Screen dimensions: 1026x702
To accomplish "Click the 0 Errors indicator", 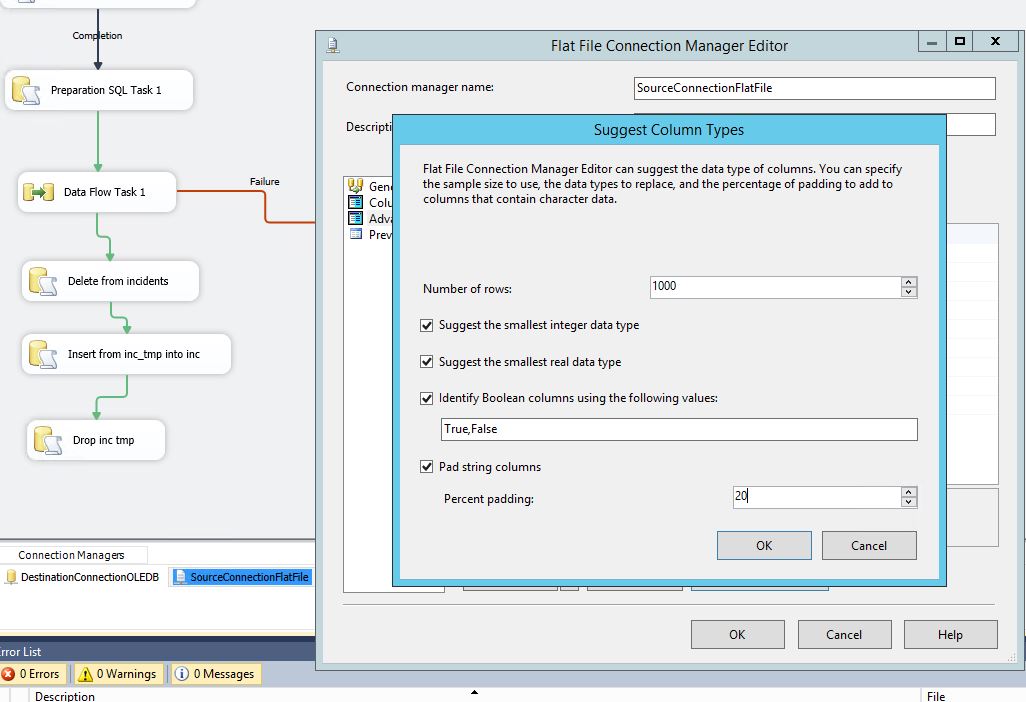I will coord(34,674).
